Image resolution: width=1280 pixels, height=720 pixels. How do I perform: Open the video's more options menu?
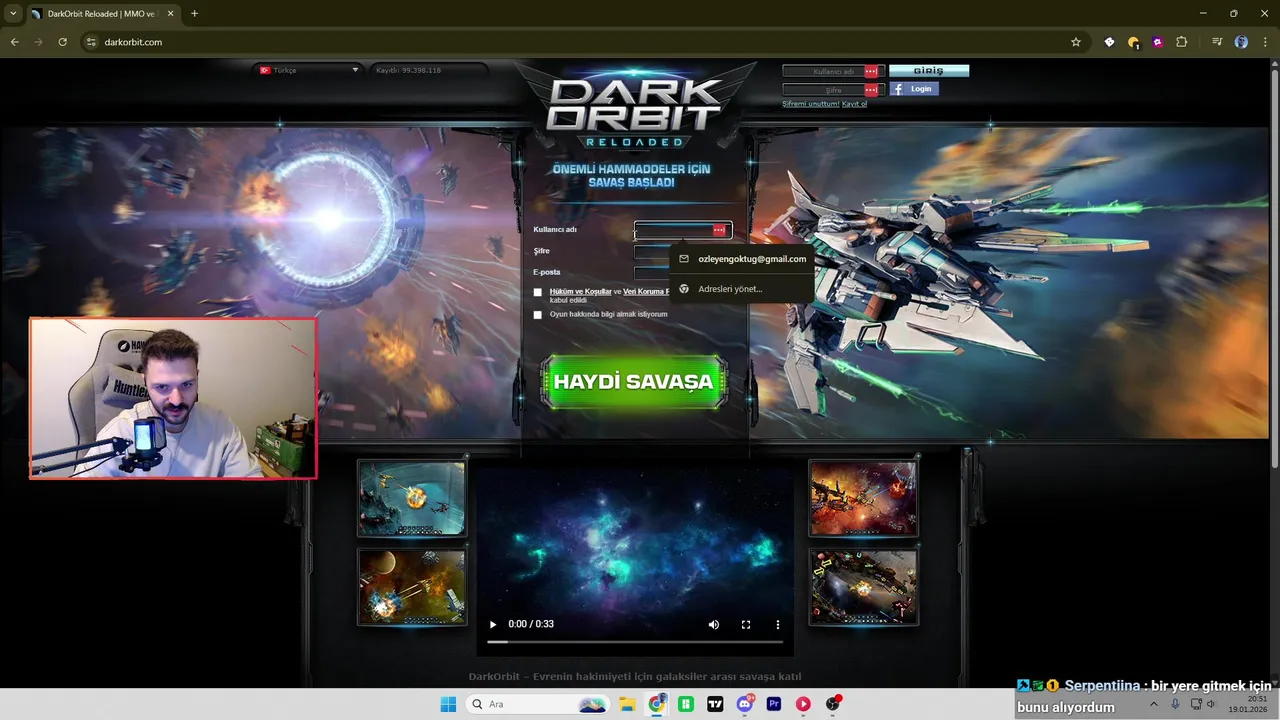778,624
